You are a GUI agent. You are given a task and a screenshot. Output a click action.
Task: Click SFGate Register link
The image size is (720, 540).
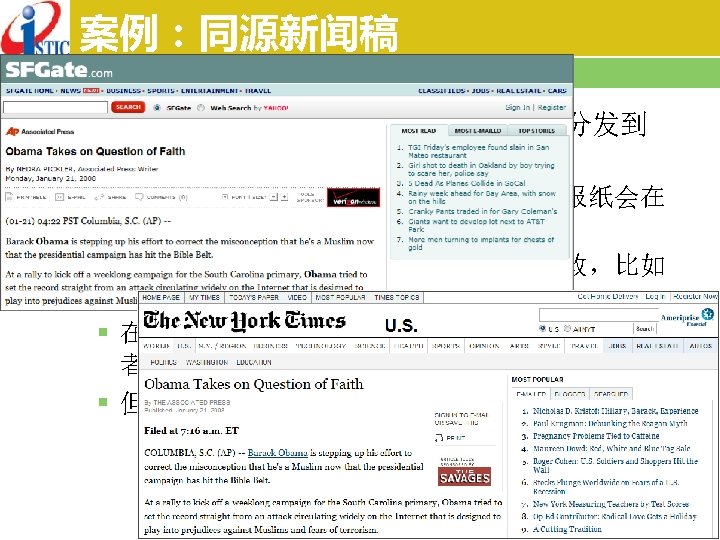pos(551,107)
